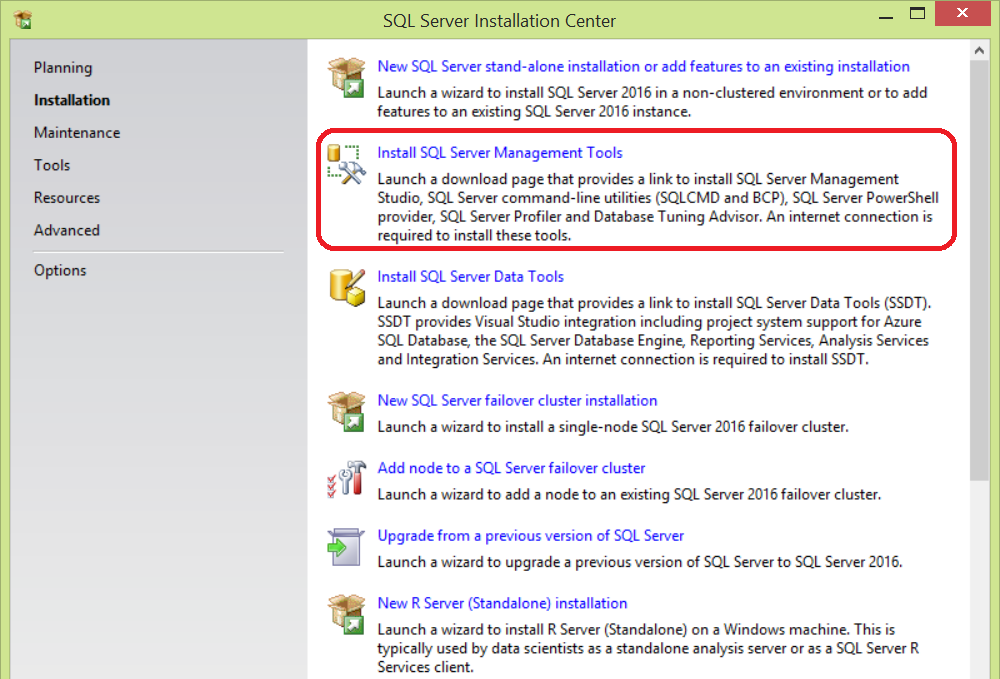Click the title bar application icon
This screenshot has width=1000, height=679.
(x=22, y=20)
